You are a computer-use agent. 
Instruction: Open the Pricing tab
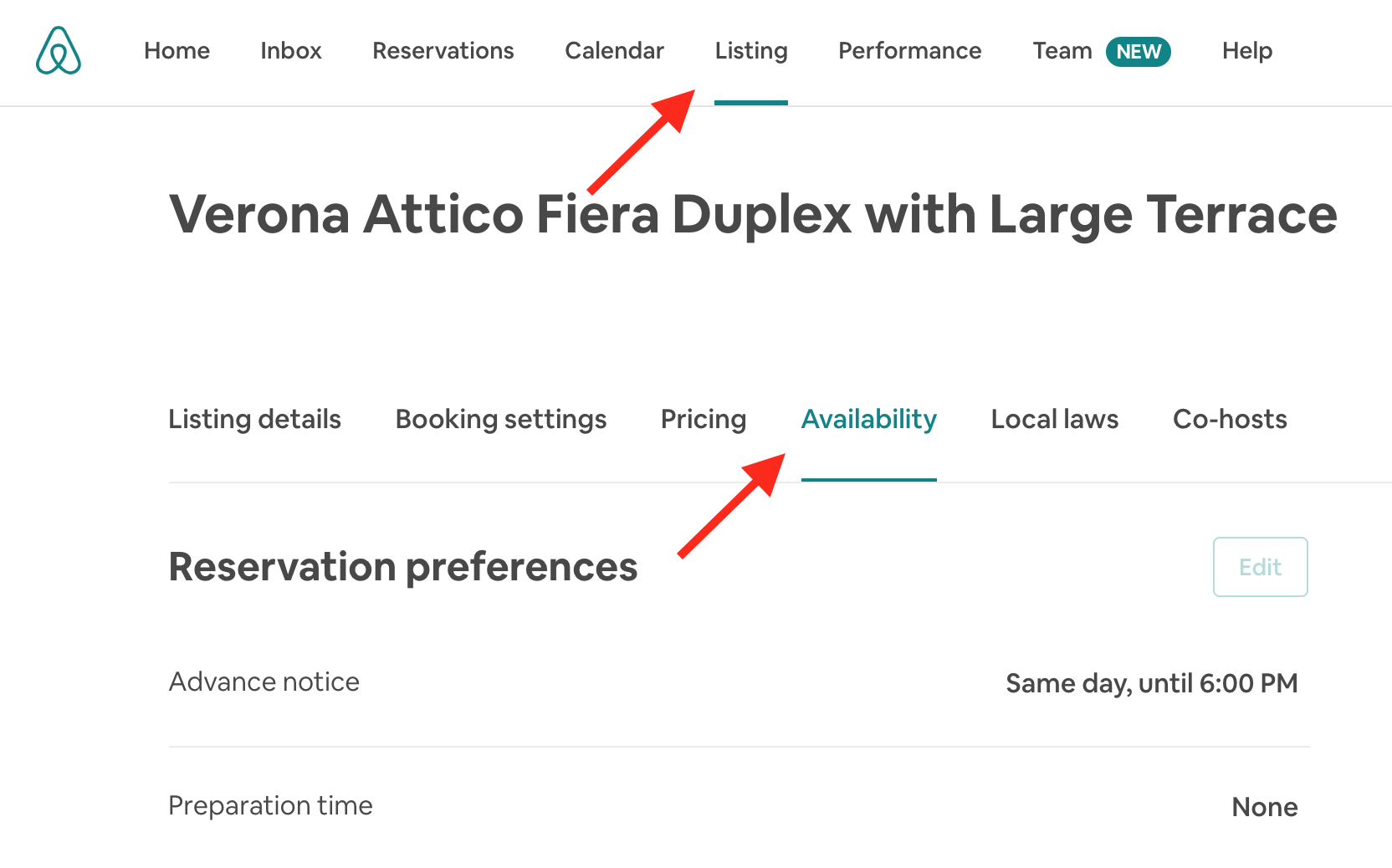703,419
